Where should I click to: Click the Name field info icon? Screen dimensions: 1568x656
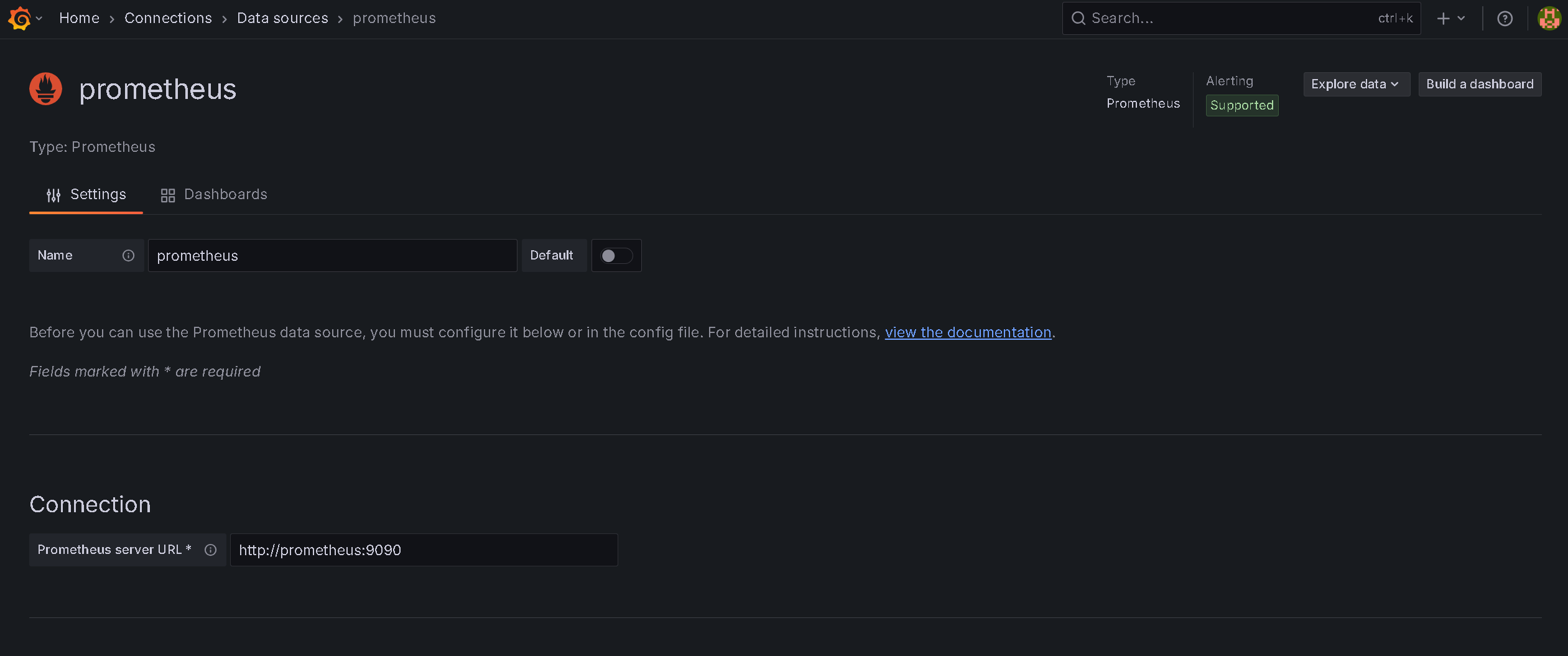128,255
